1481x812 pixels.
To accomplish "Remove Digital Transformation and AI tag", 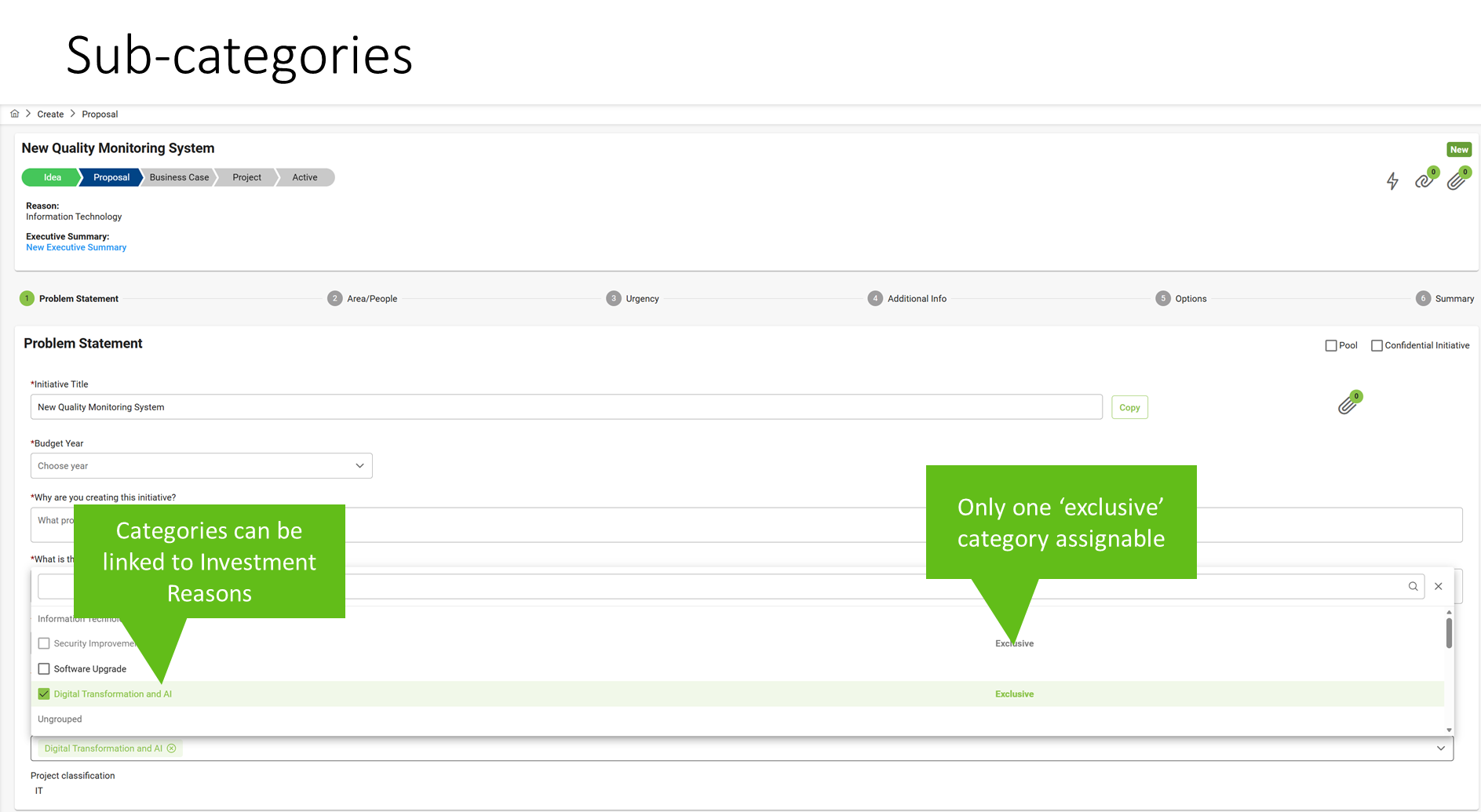I will coord(172,748).
